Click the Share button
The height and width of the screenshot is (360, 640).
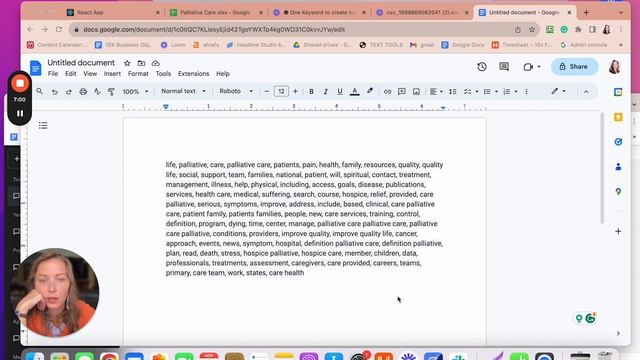tap(574, 67)
